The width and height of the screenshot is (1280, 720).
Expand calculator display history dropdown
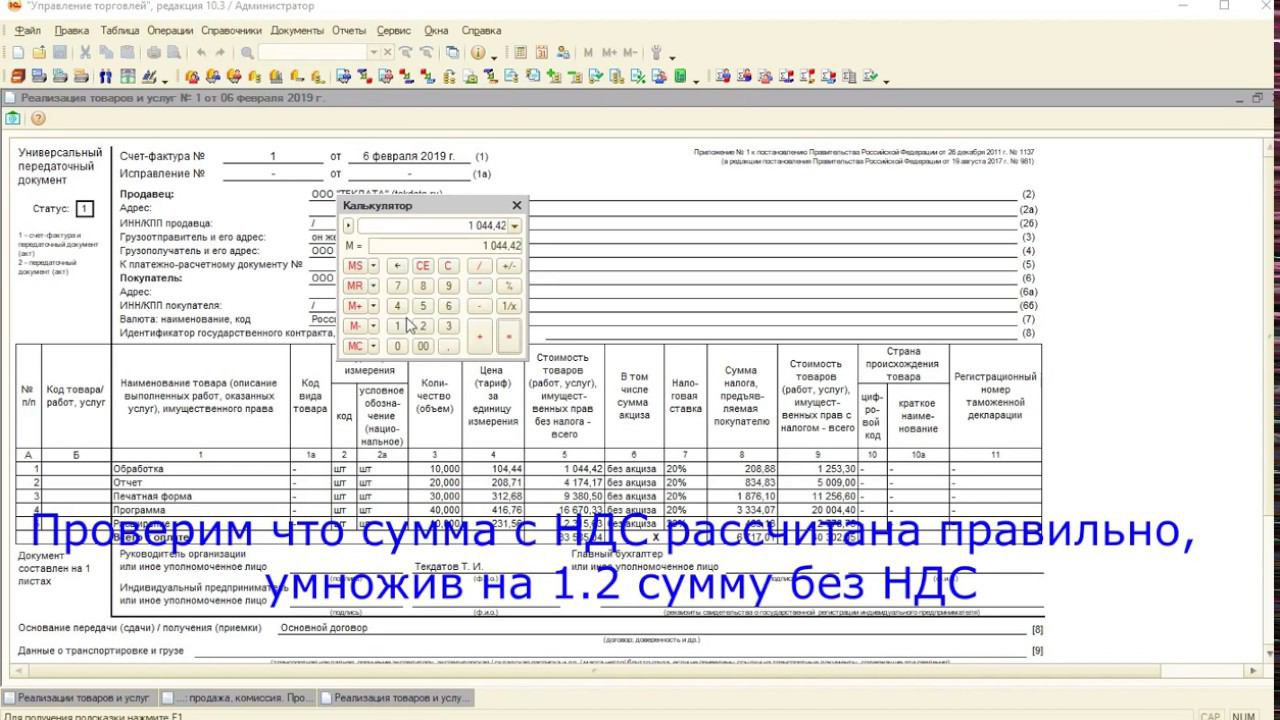(516, 226)
